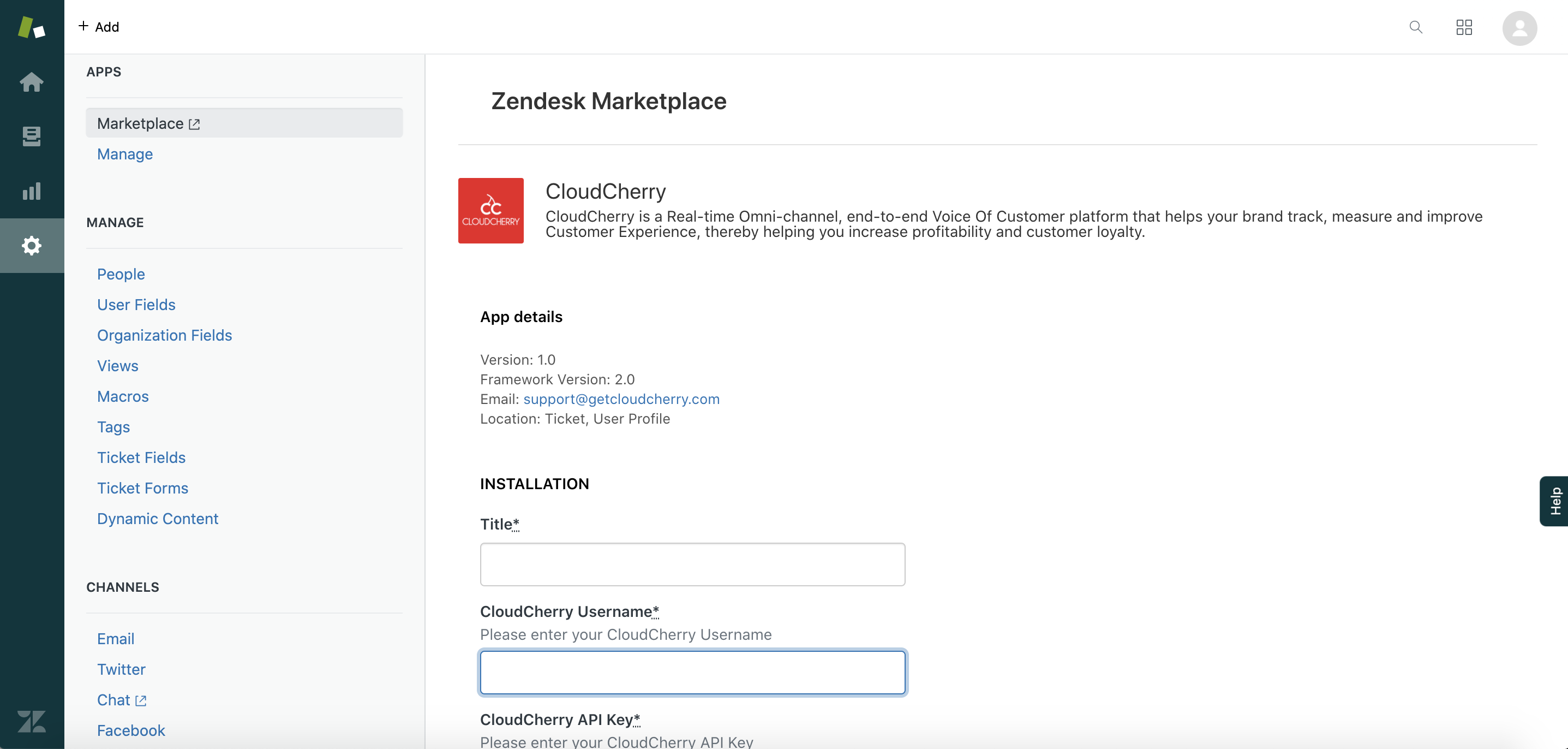The image size is (1568, 749).
Task: Click the 'Version: 1.0' text
Action: click(518, 360)
